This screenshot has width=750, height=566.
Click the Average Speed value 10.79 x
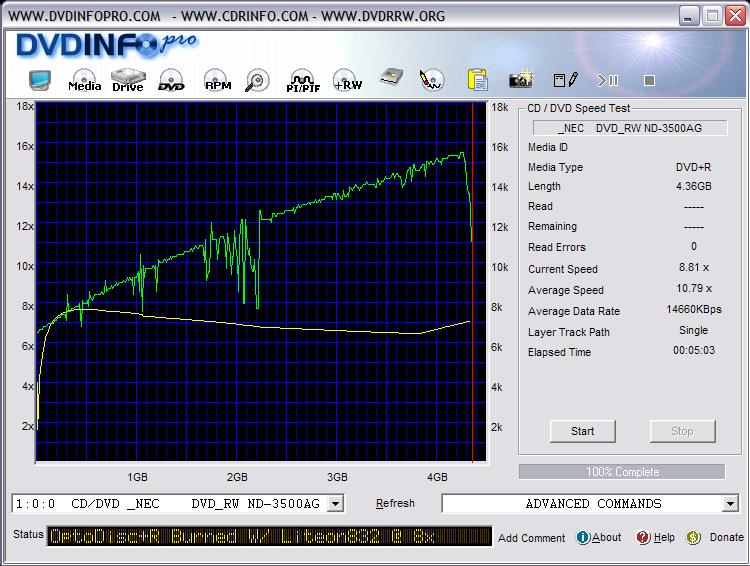(694, 288)
